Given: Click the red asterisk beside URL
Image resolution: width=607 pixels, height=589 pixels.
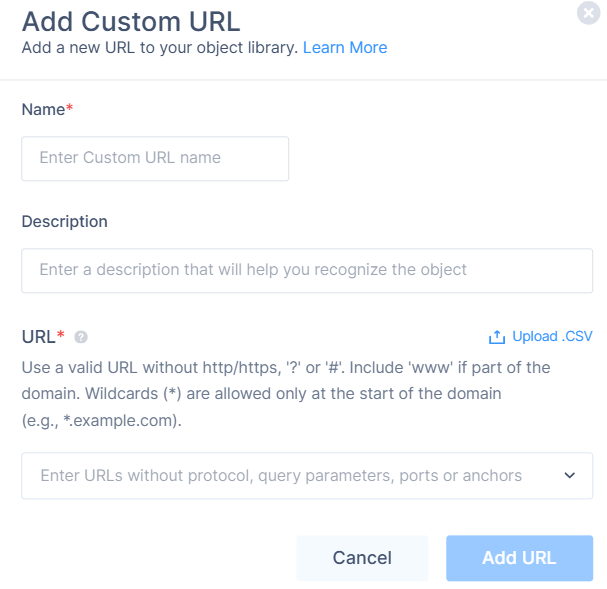Looking at the screenshot, I should (x=61, y=335).
